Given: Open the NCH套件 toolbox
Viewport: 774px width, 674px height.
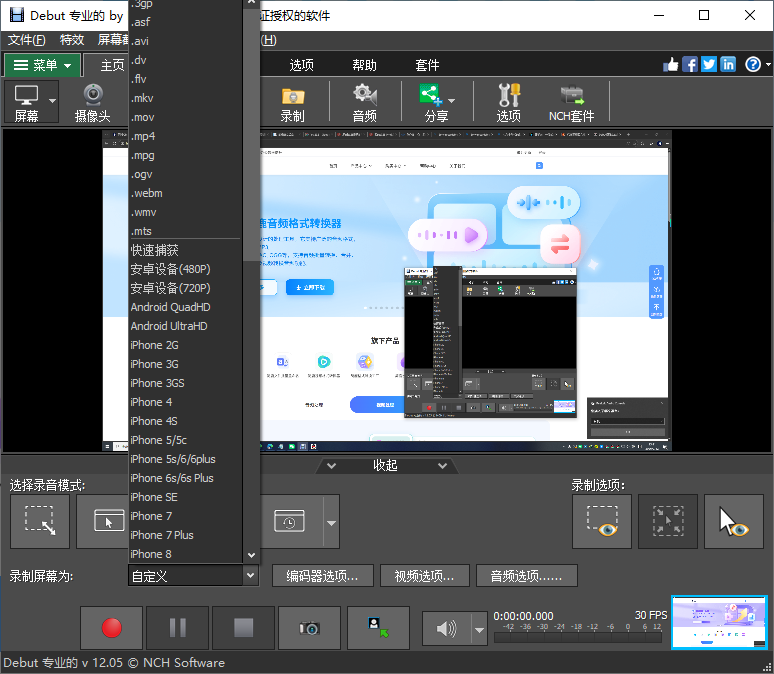Looking at the screenshot, I should (572, 102).
